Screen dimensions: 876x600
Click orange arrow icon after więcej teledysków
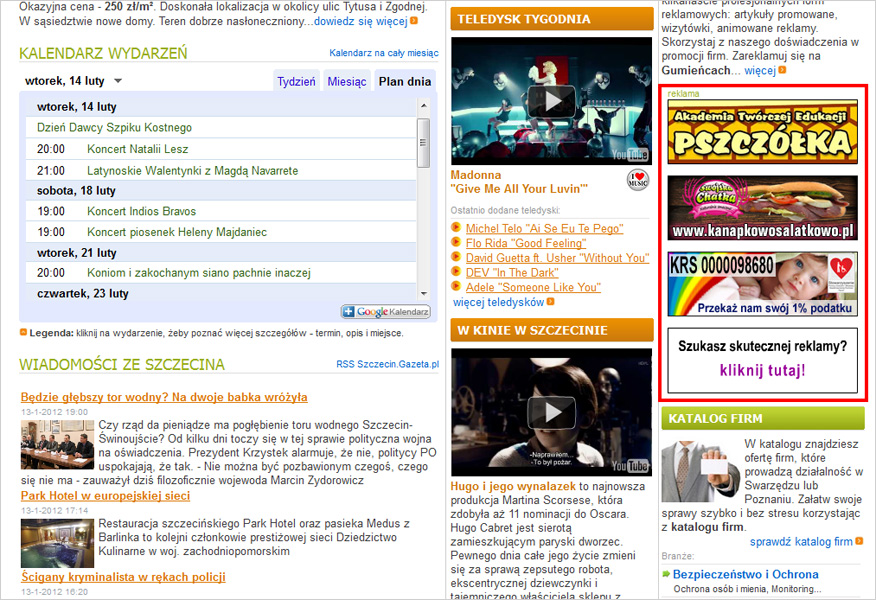click(x=550, y=302)
